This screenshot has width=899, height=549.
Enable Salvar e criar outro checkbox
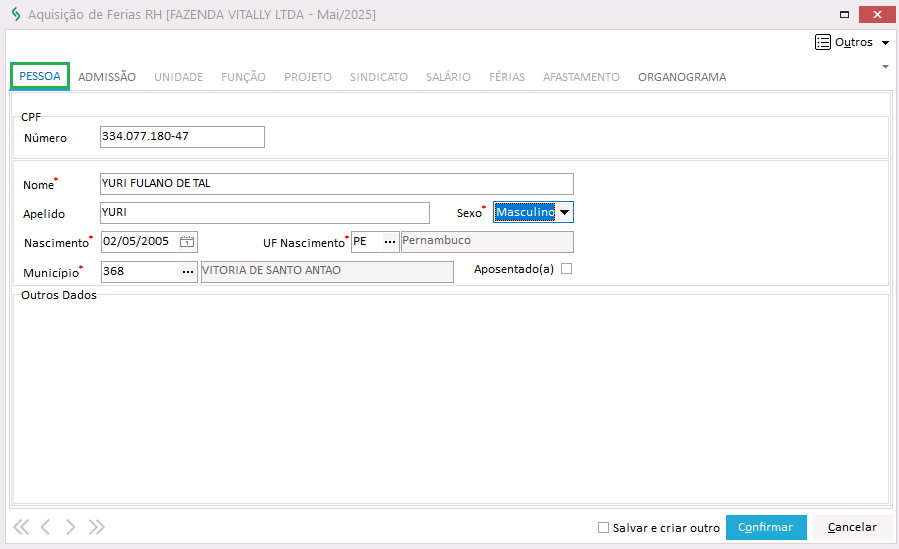click(603, 527)
